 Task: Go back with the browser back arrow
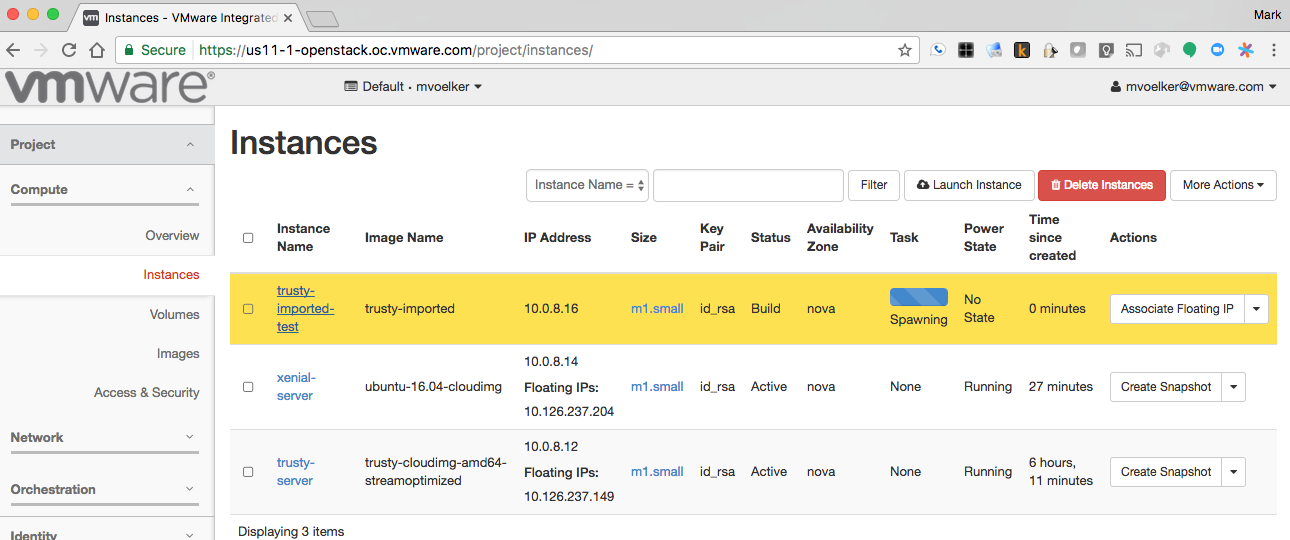click(14, 50)
